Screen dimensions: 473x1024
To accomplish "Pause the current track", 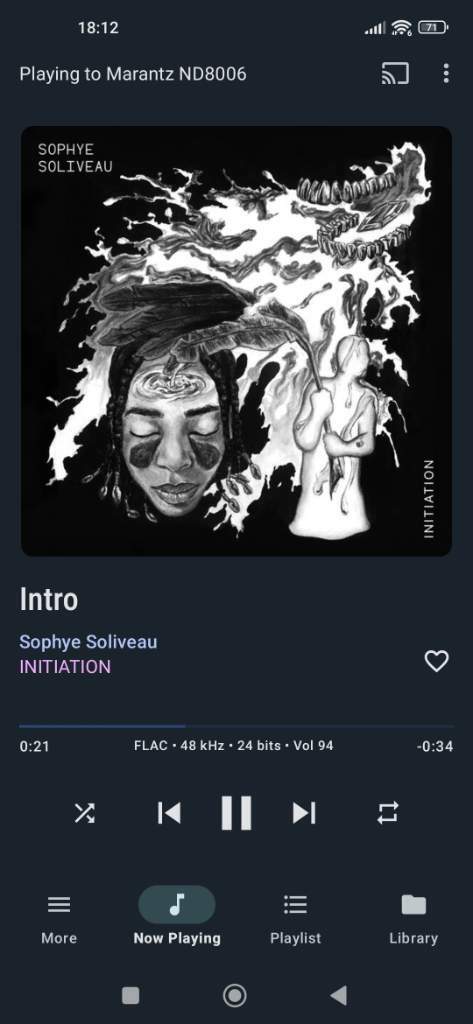I will pos(236,812).
